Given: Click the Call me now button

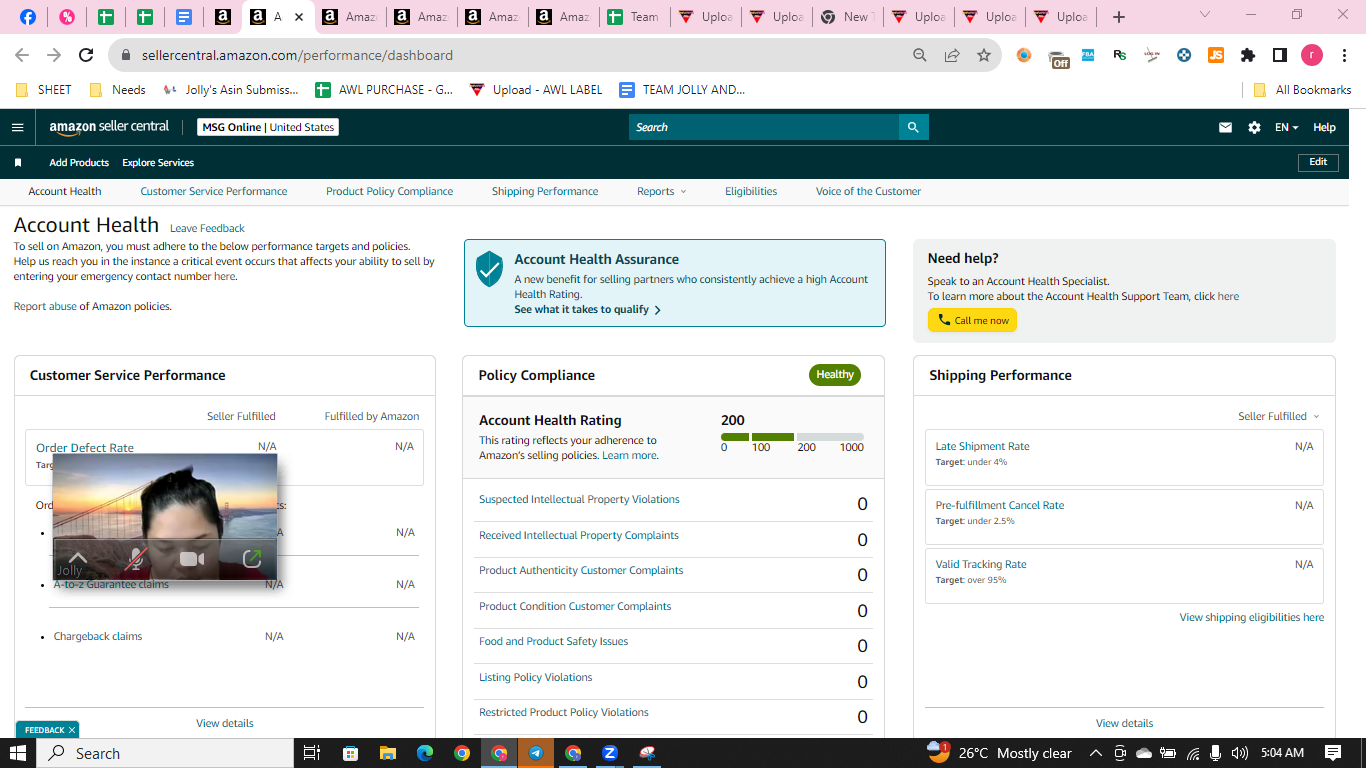Looking at the screenshot, I should (x=972, y=320).
